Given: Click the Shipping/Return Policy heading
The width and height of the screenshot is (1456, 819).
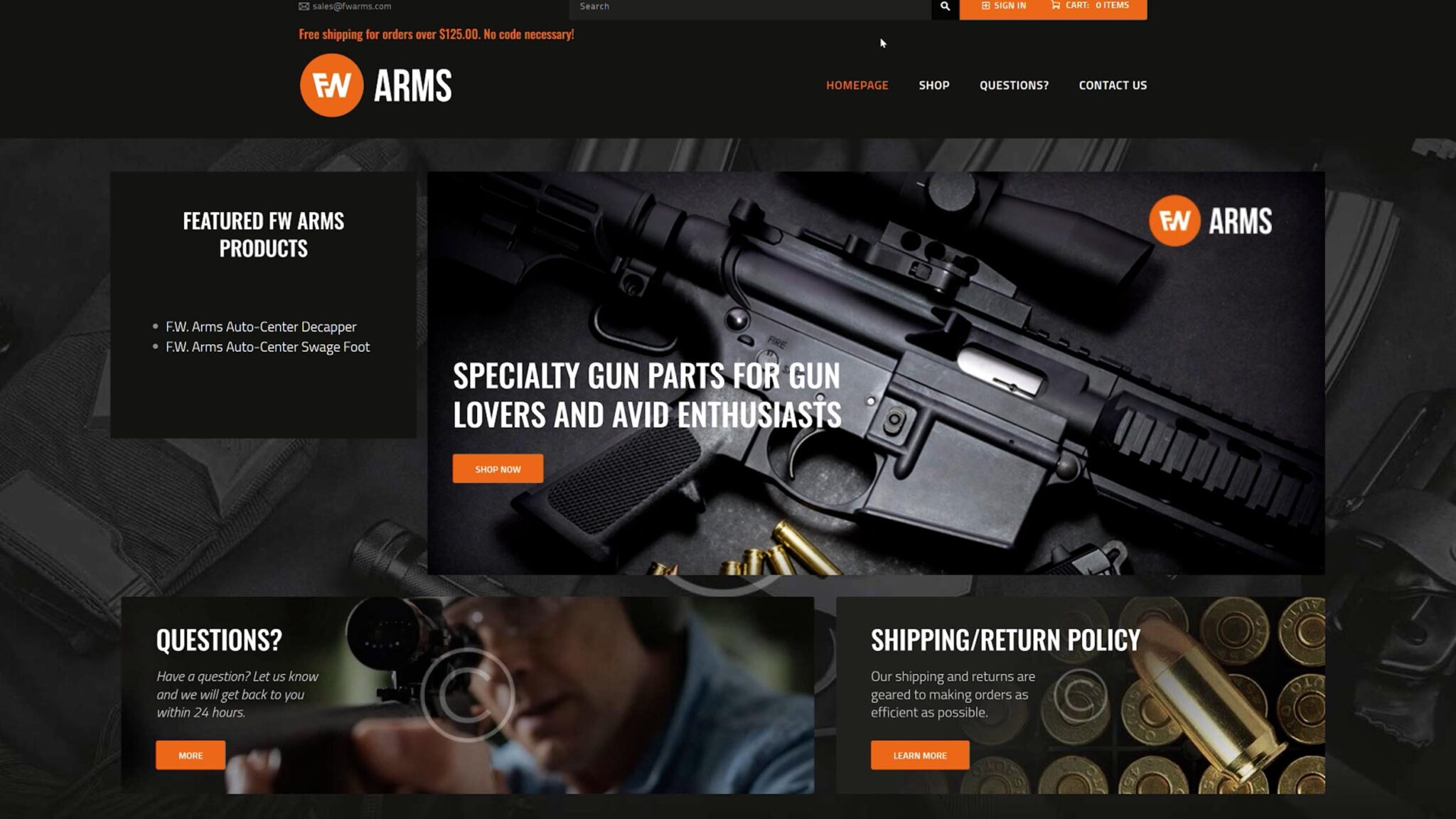Looking at the screenshot, I should pyautogui.click(x=1005, y=640).
